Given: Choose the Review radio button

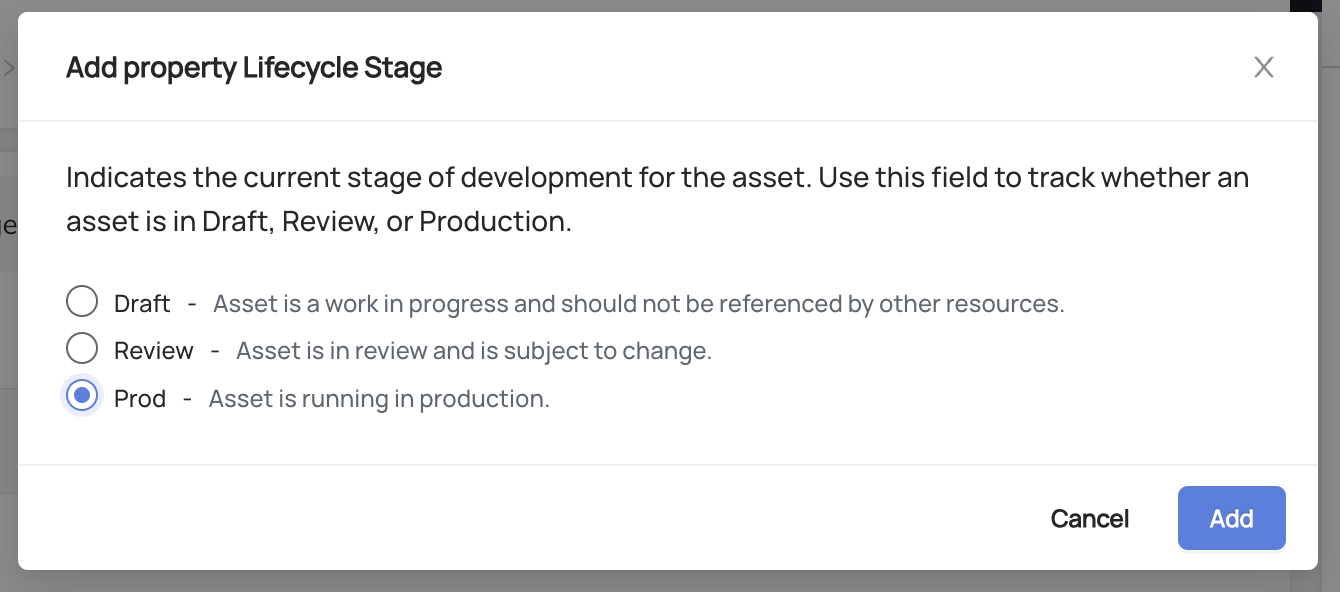Looking at the screenshot, I should pyautogui.click(x=82, y=349).
